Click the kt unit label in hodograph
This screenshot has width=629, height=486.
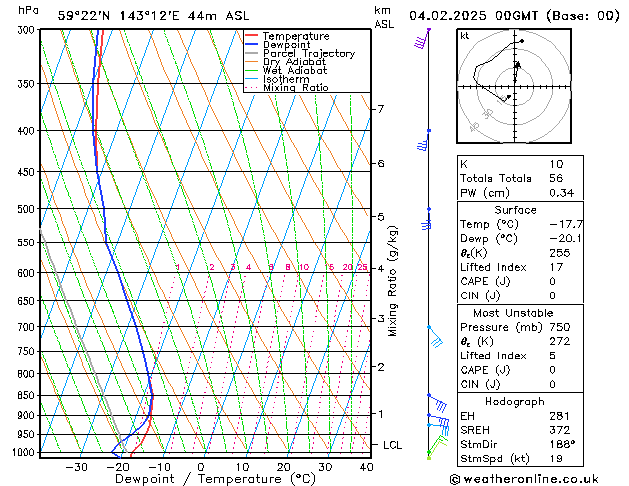tap(465, 36)
